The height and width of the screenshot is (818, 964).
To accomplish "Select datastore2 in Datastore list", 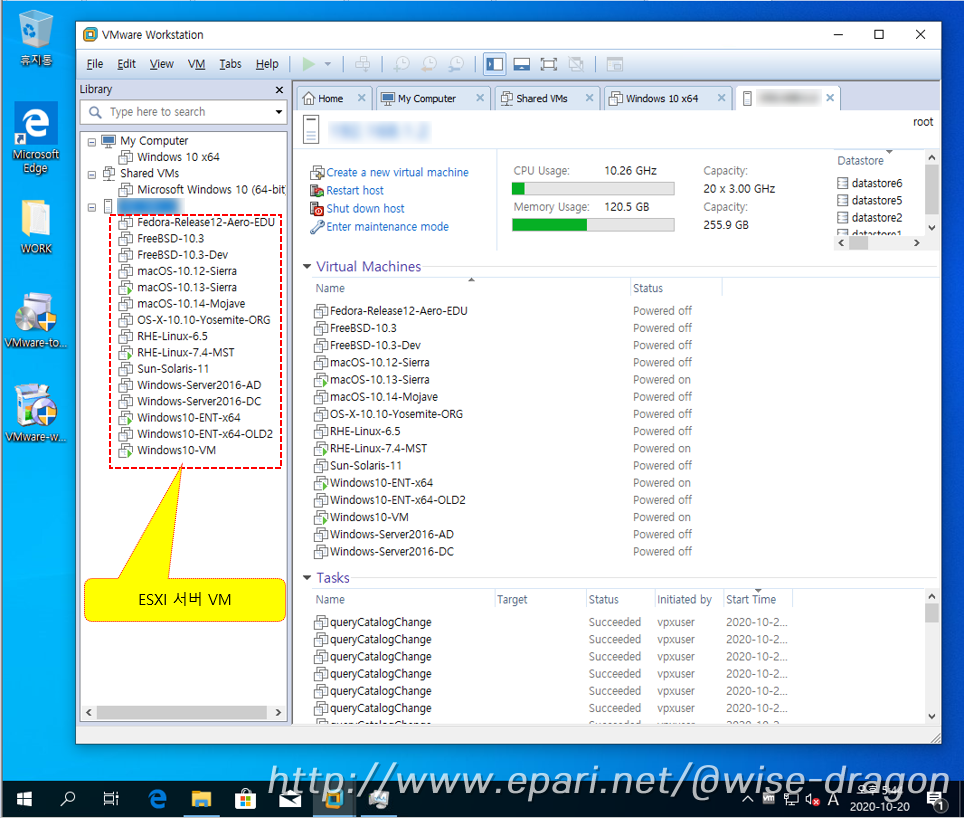I will pyautogui.click(x=877, y=218).
